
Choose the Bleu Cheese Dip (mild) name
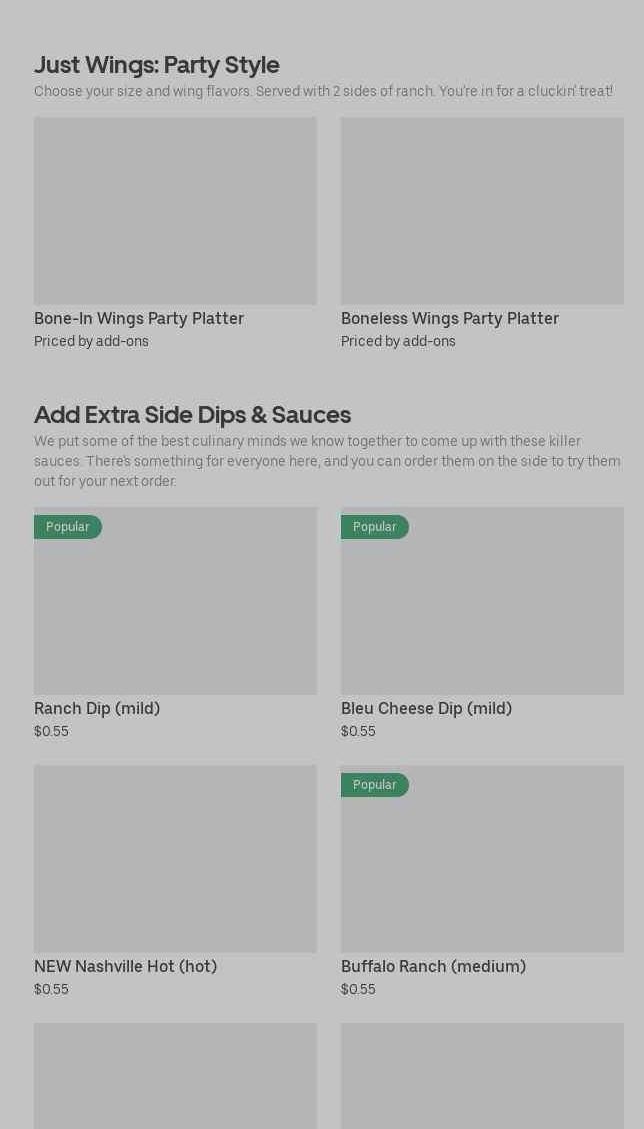[x=426, y=708]
